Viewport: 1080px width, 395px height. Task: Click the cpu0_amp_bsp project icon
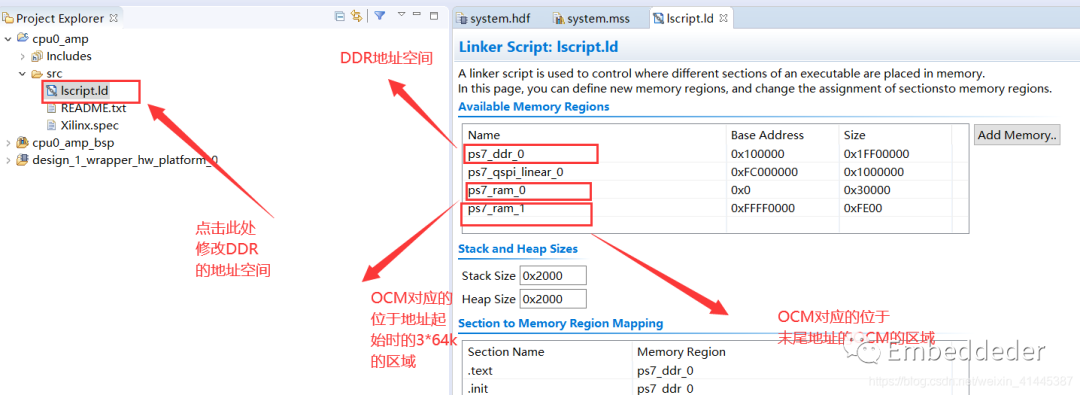pyautogui.click(x=23, y=143)
